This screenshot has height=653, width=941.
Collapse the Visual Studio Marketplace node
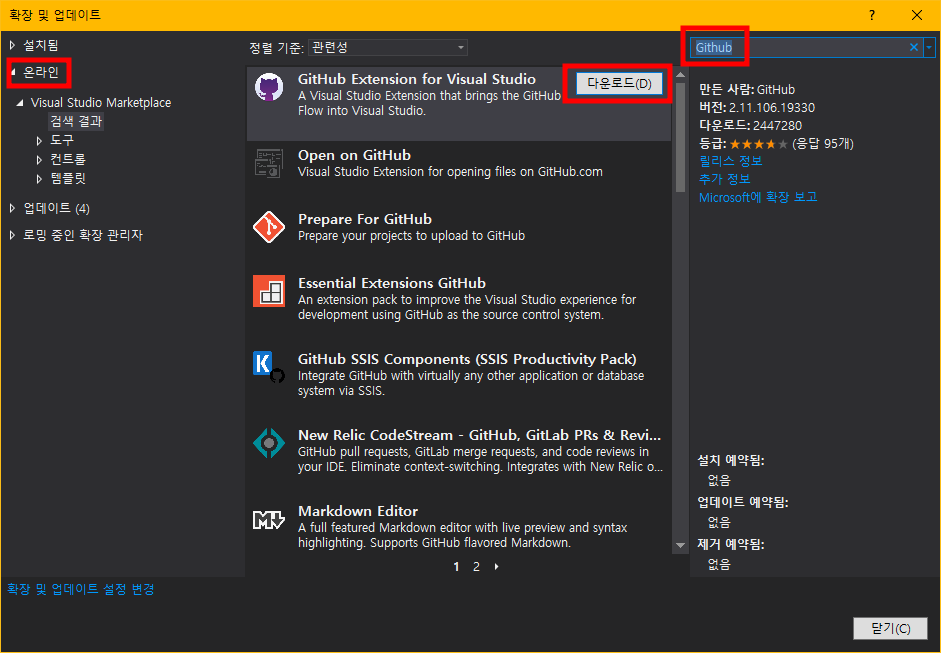click(x=20, y=103)
